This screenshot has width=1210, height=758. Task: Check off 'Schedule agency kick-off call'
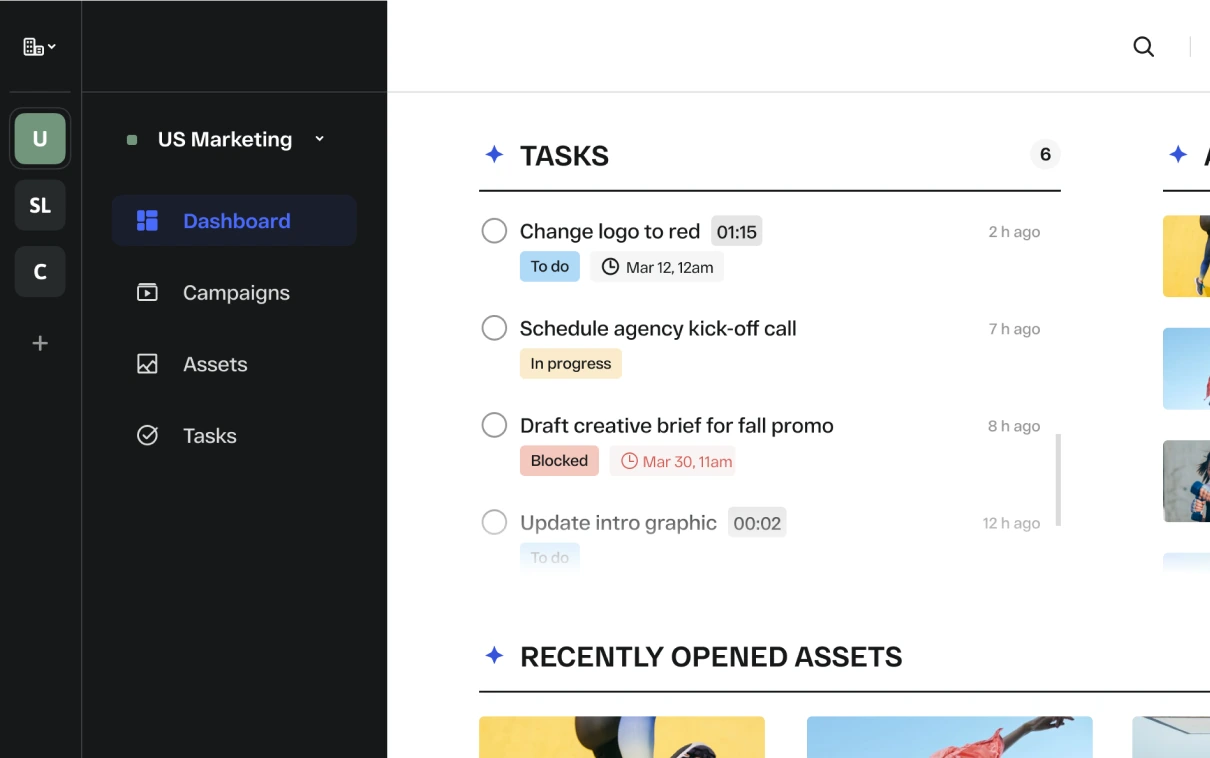pos(494,327)
